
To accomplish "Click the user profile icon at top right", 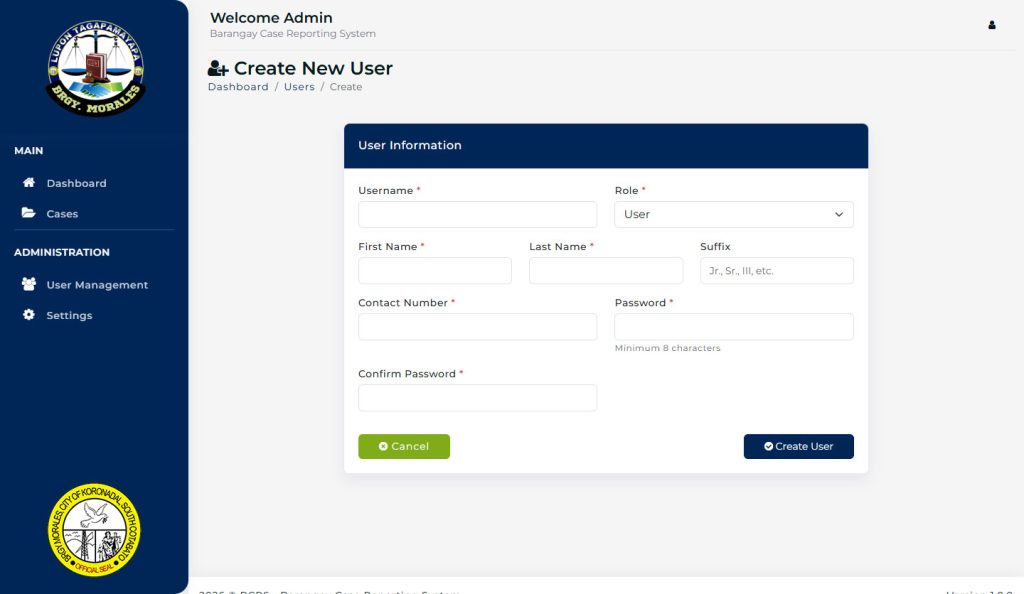I will click(x=992, y=25).
